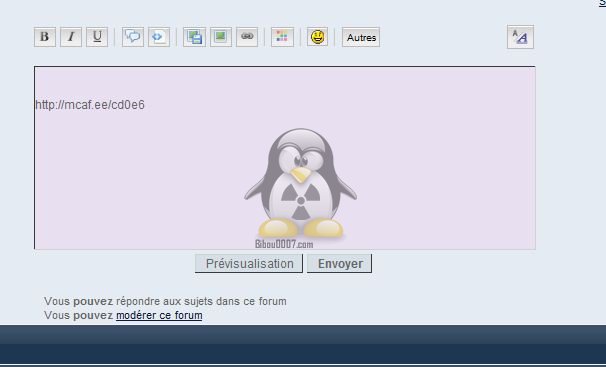Insert an image using the picture icon
The height and width of the screenshot is (367, 606).
tap(221, 37)
